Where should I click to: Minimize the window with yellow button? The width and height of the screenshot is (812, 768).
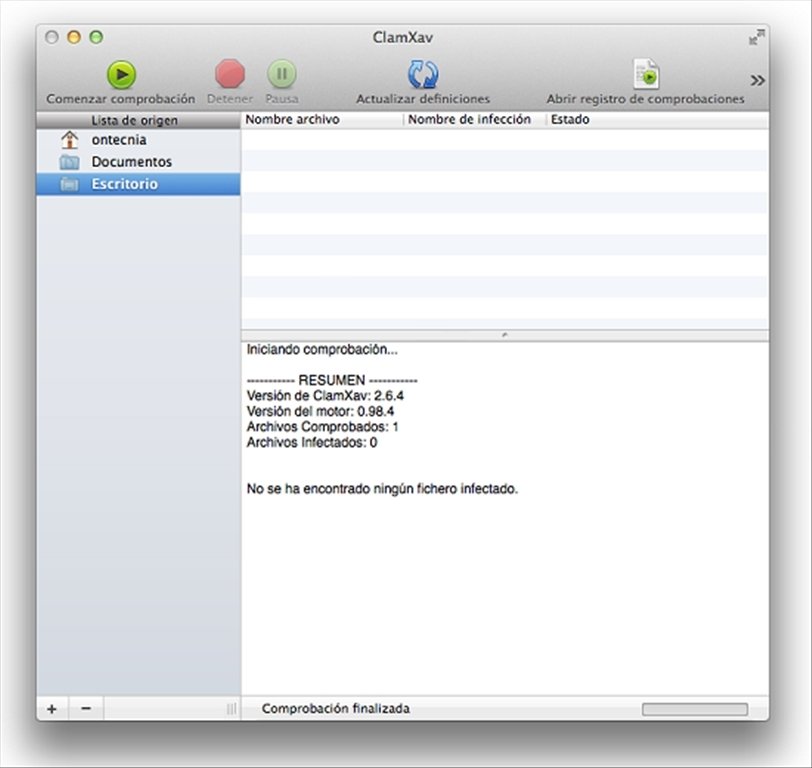click(74, 37)
